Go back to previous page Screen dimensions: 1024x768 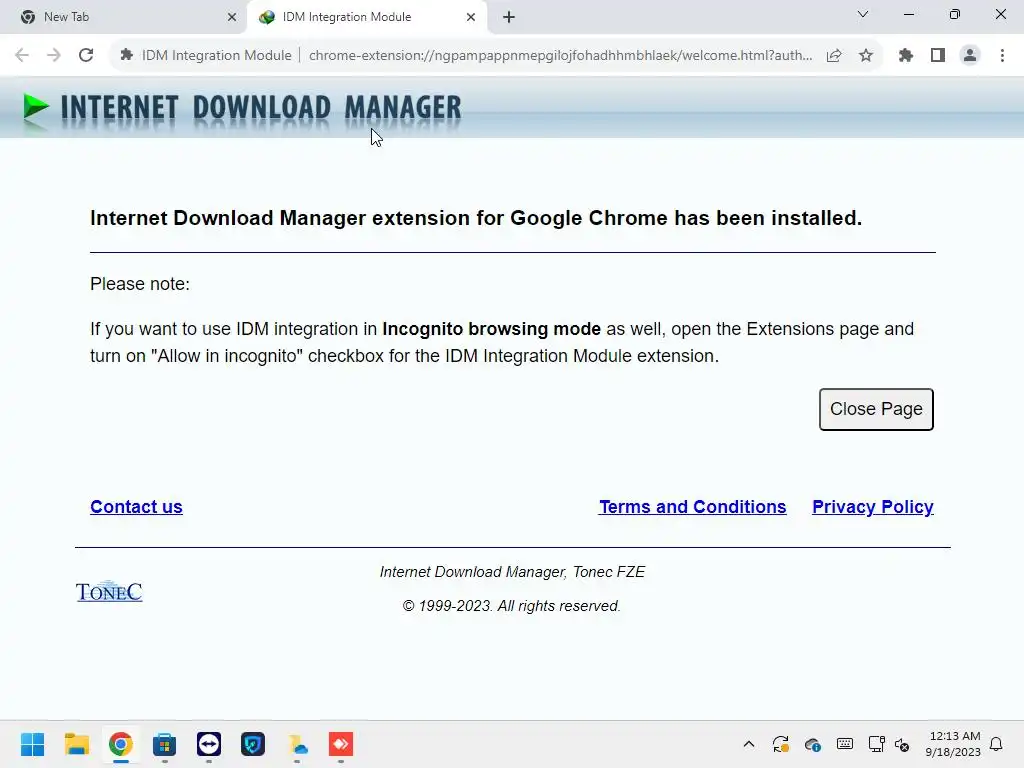click(22, 56)
